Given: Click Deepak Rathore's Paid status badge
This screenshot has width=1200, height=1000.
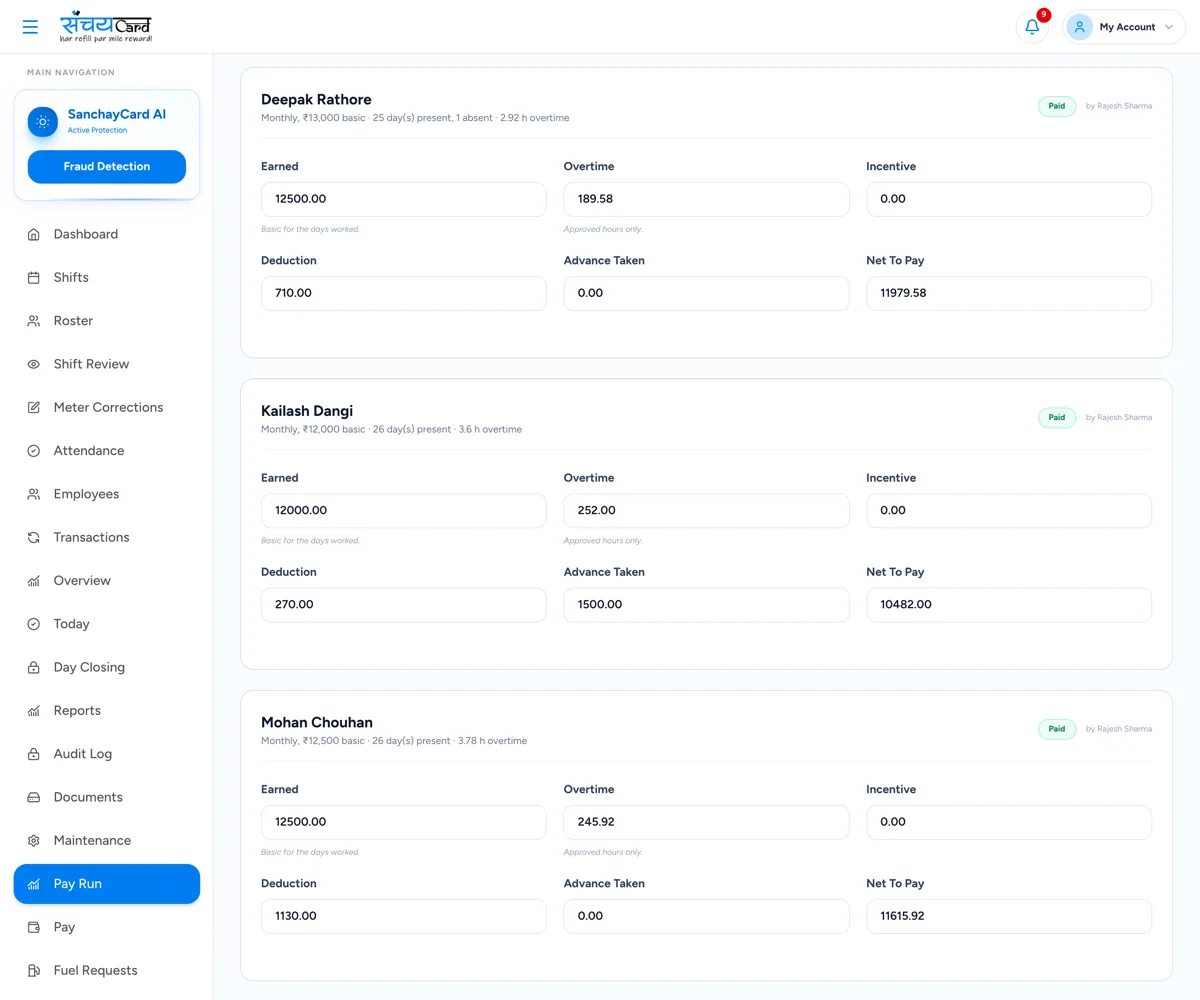Looking at the screenshot, I should 1057,106.
